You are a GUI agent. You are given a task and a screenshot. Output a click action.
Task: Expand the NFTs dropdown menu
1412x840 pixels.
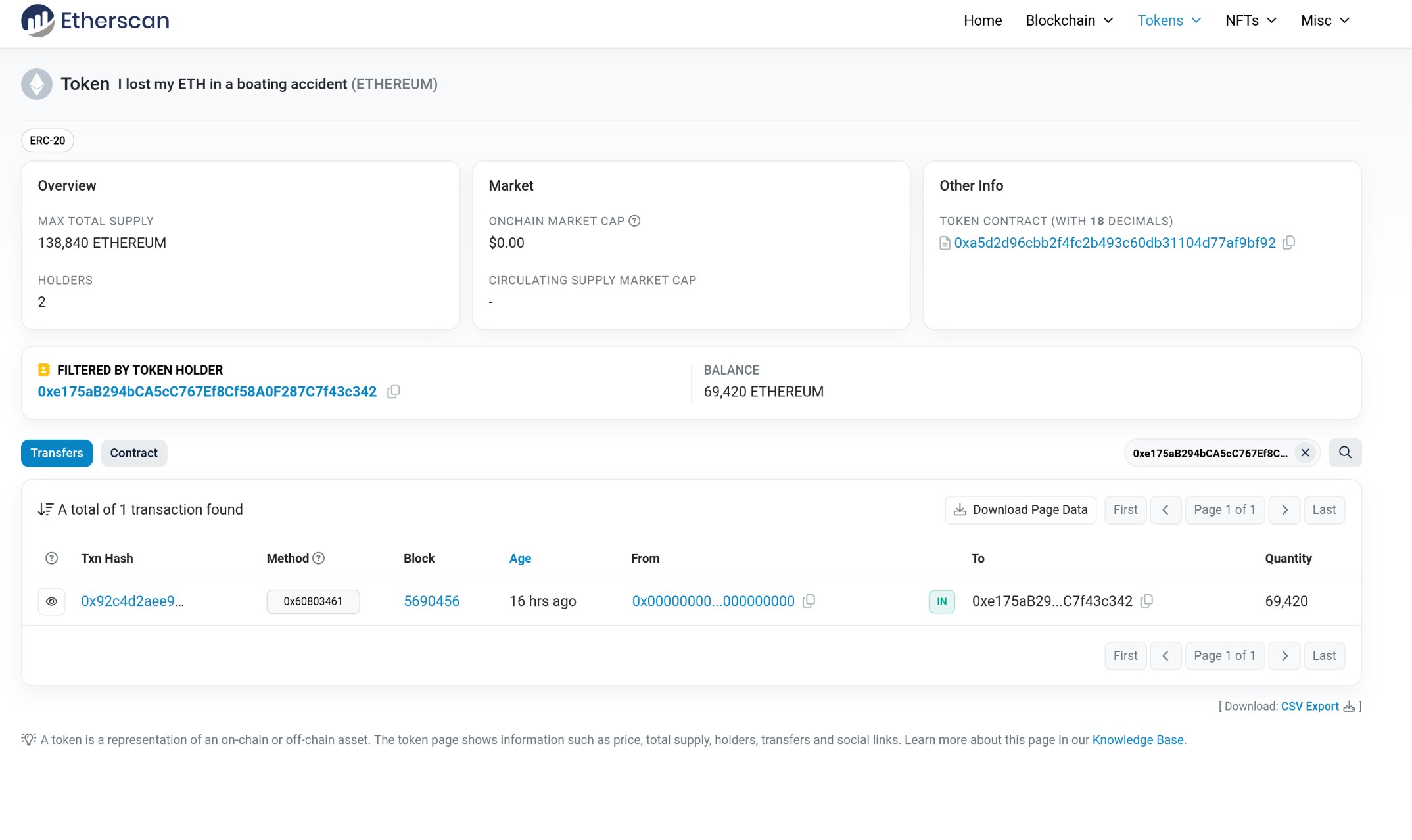click(x=1250, y=20)
